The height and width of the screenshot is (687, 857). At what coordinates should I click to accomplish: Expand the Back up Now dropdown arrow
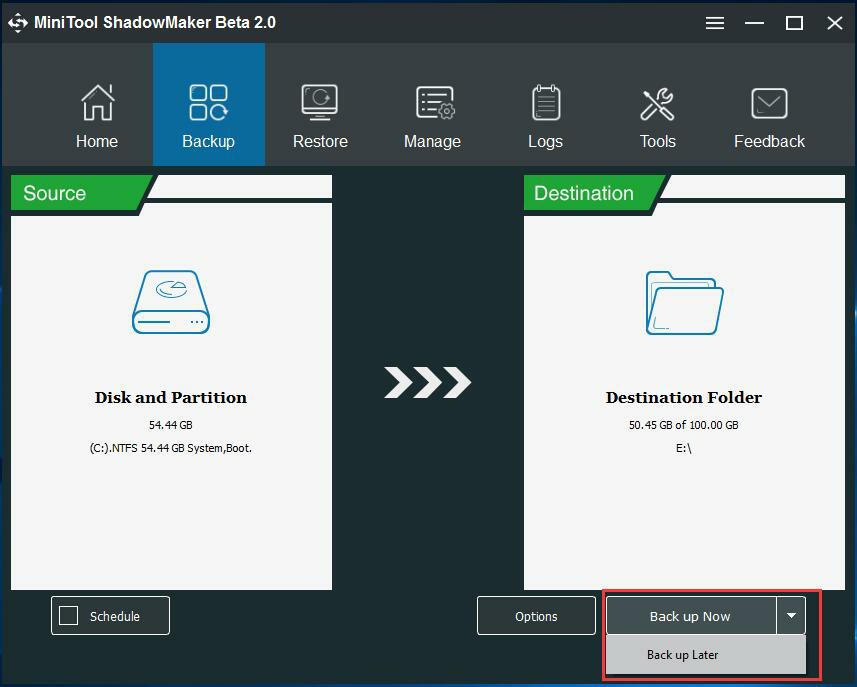click(791, 616)
